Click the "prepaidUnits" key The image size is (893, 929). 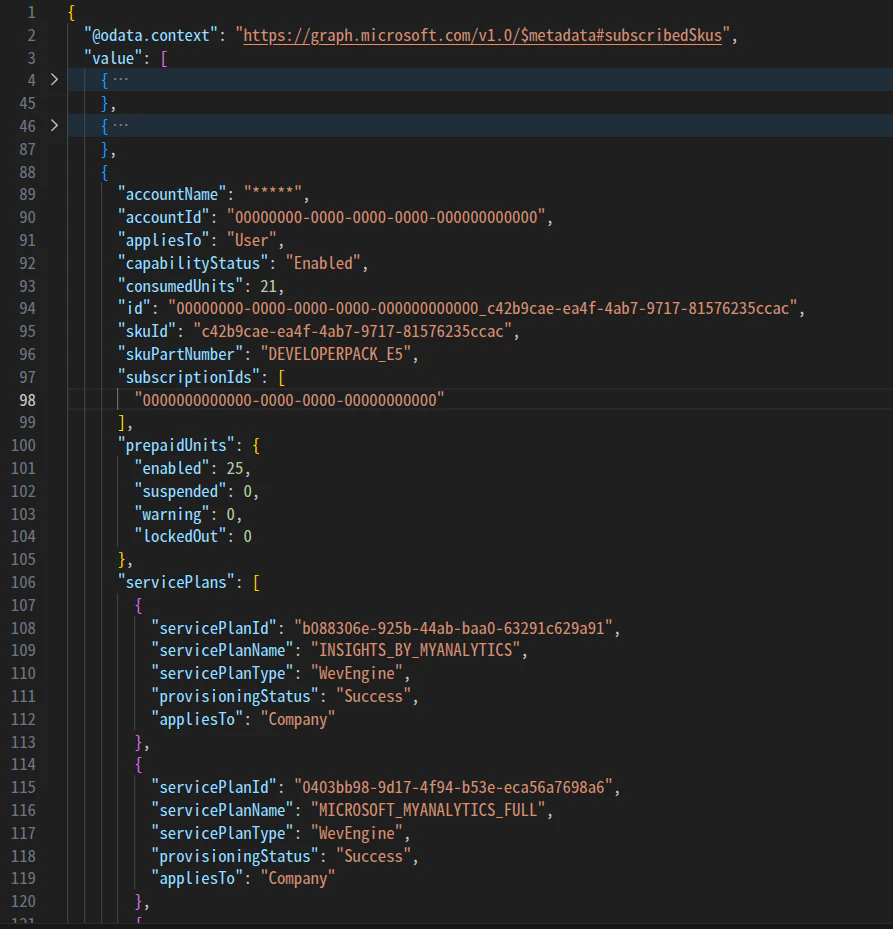point(176,446)
